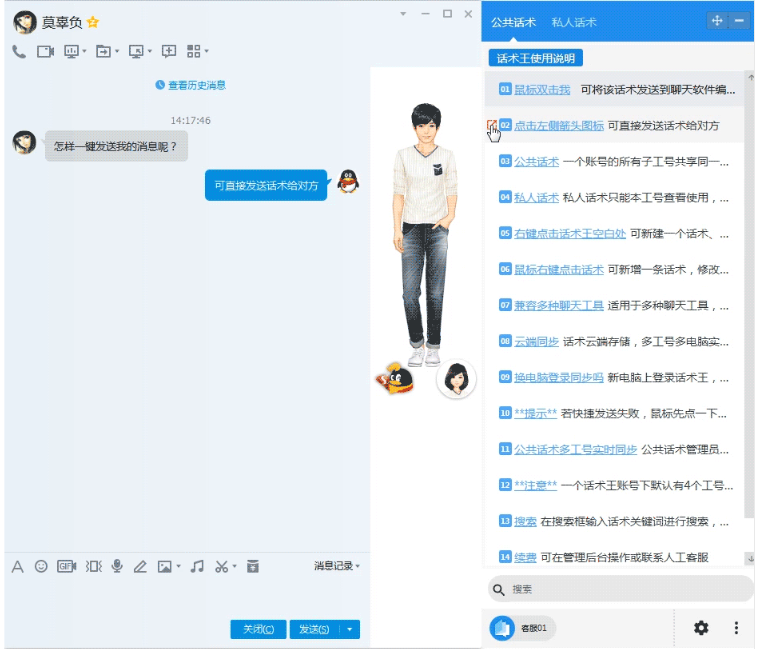The width and height of the screenshot is (759, 649).
Task: Click the contact avatar in chat header
Action: click(25, 22)
